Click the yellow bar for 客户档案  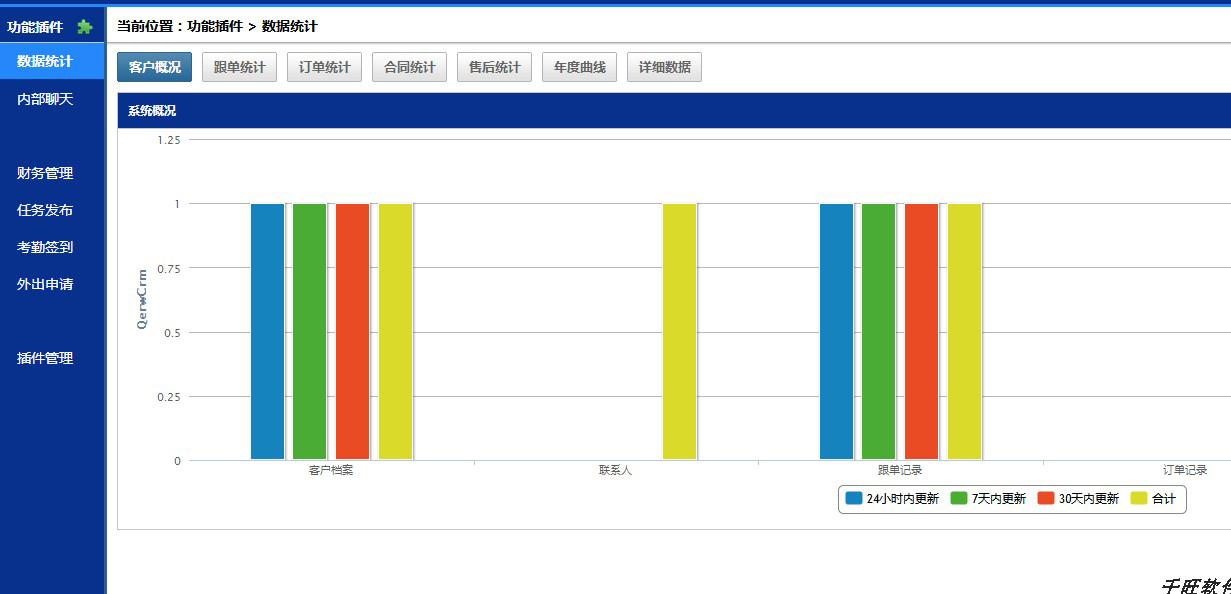(x=396, y=332)
